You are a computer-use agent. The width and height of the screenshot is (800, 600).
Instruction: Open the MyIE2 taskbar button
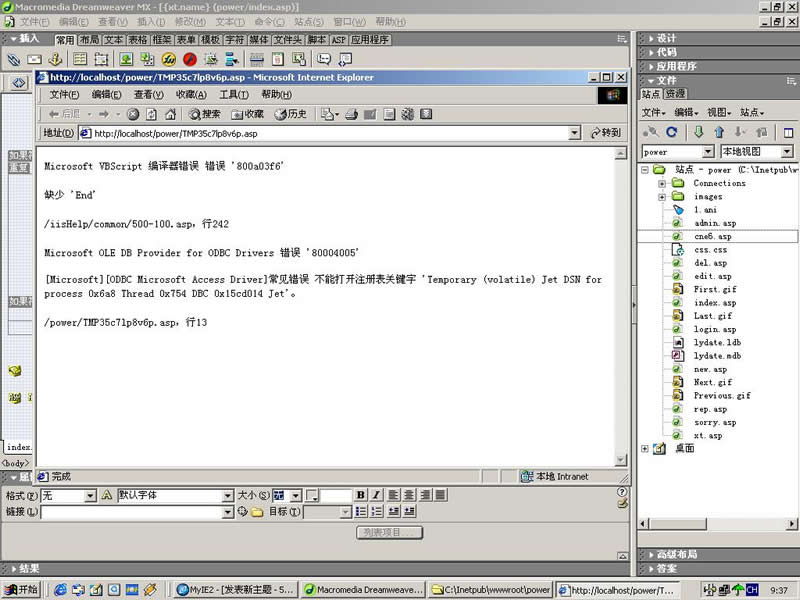pyautogui.click(x=236, y=590)
